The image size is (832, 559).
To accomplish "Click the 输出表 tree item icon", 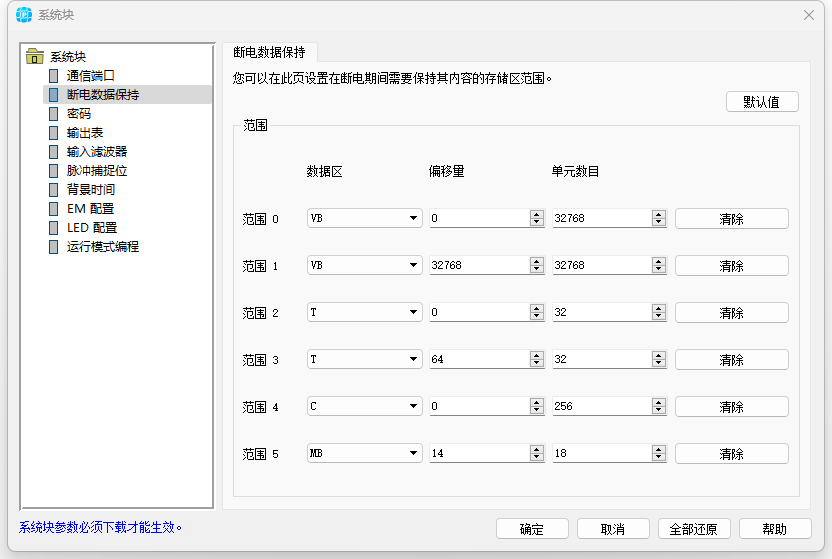I will click(x=53, y=133).
